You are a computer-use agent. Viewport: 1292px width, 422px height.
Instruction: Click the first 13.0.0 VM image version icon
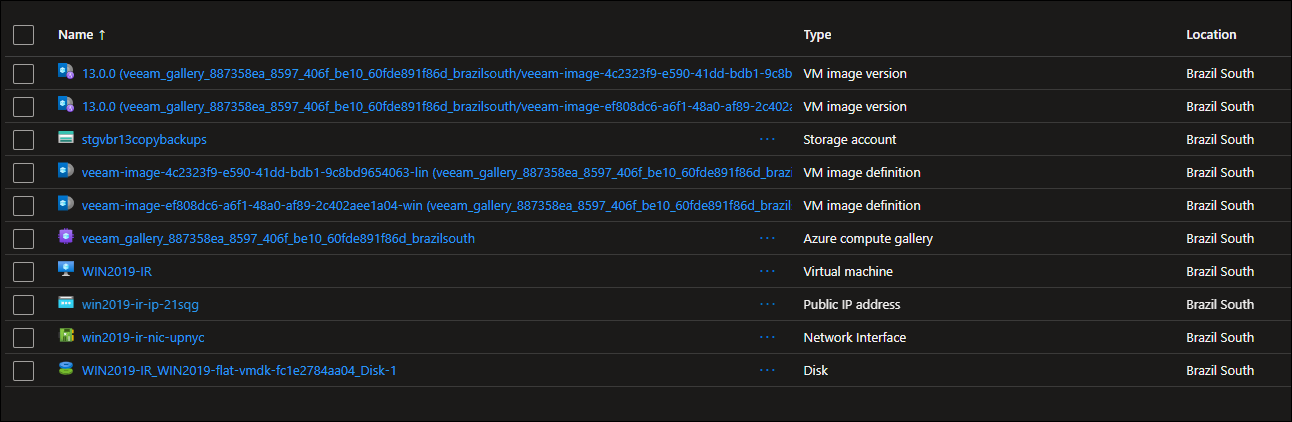(66, 73)
